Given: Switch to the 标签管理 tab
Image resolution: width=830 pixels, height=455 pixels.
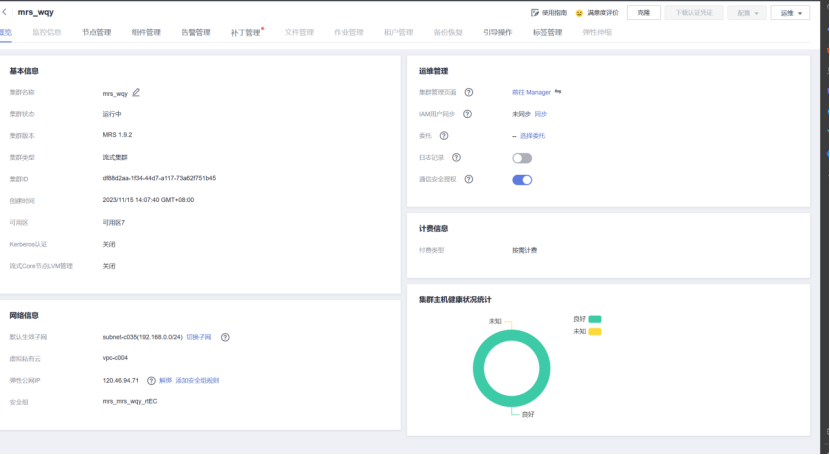Looking at the screenshot, I should (x=547, y=32).
